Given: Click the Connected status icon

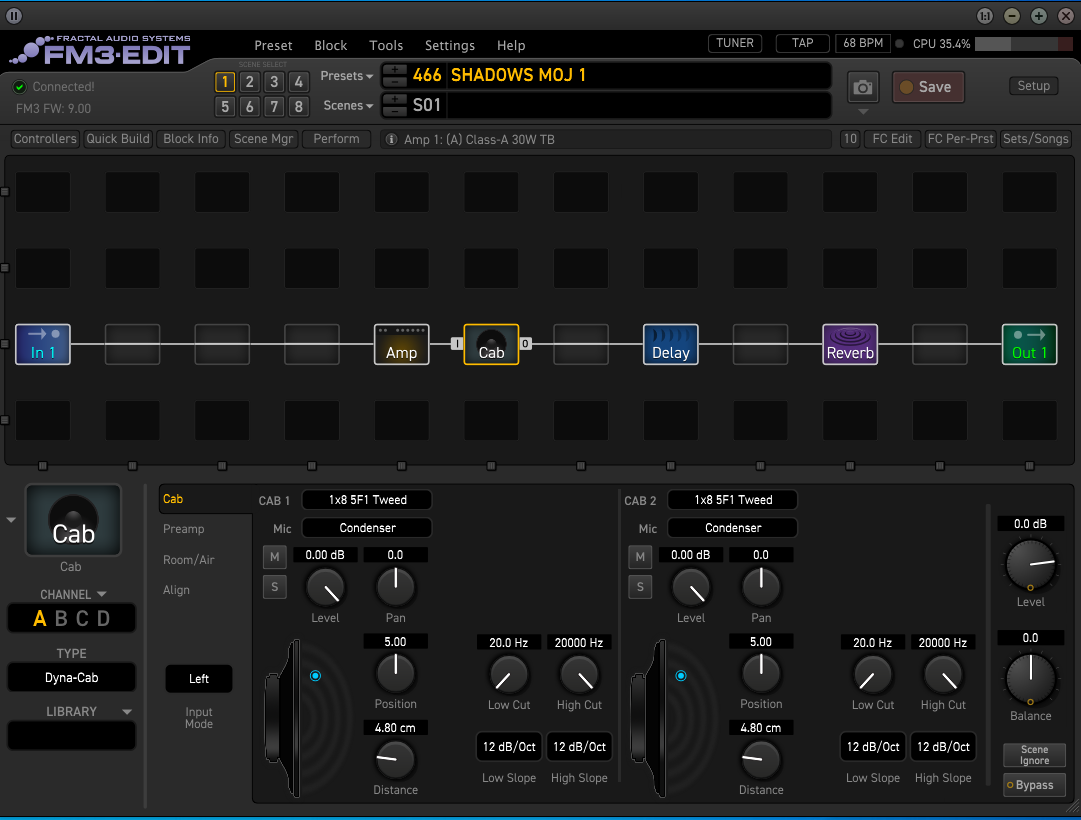Looking at the screenshot, I should point(20,87).
